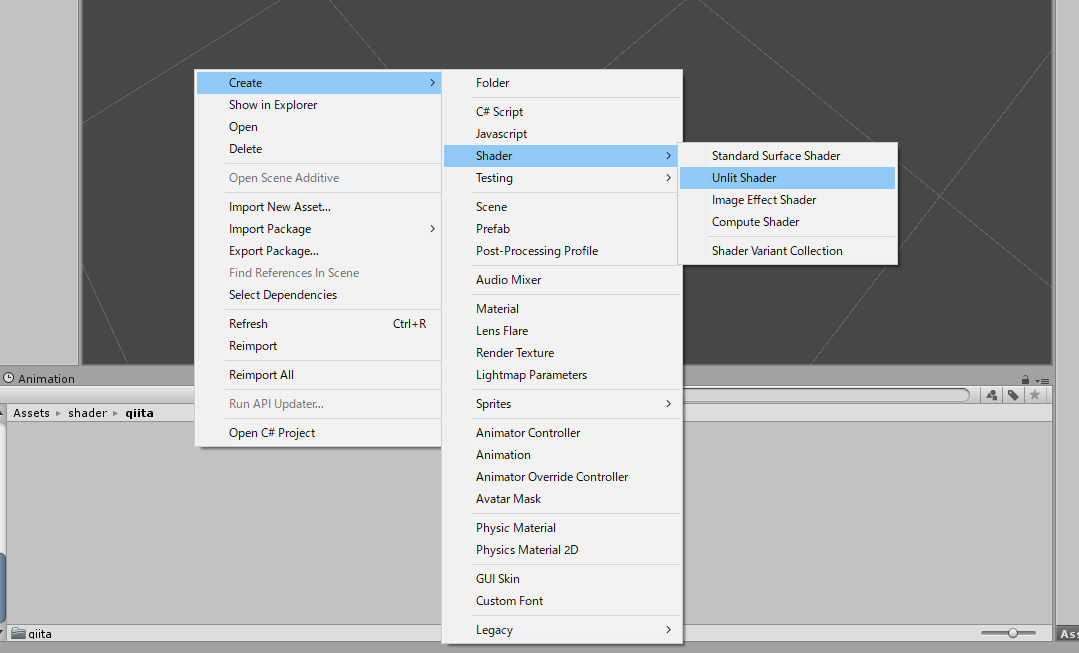Click the thumbnail size slider handle
The width and height of the screenshot is (1079, 653).
pyautogui.click(x=1013, y=633)
